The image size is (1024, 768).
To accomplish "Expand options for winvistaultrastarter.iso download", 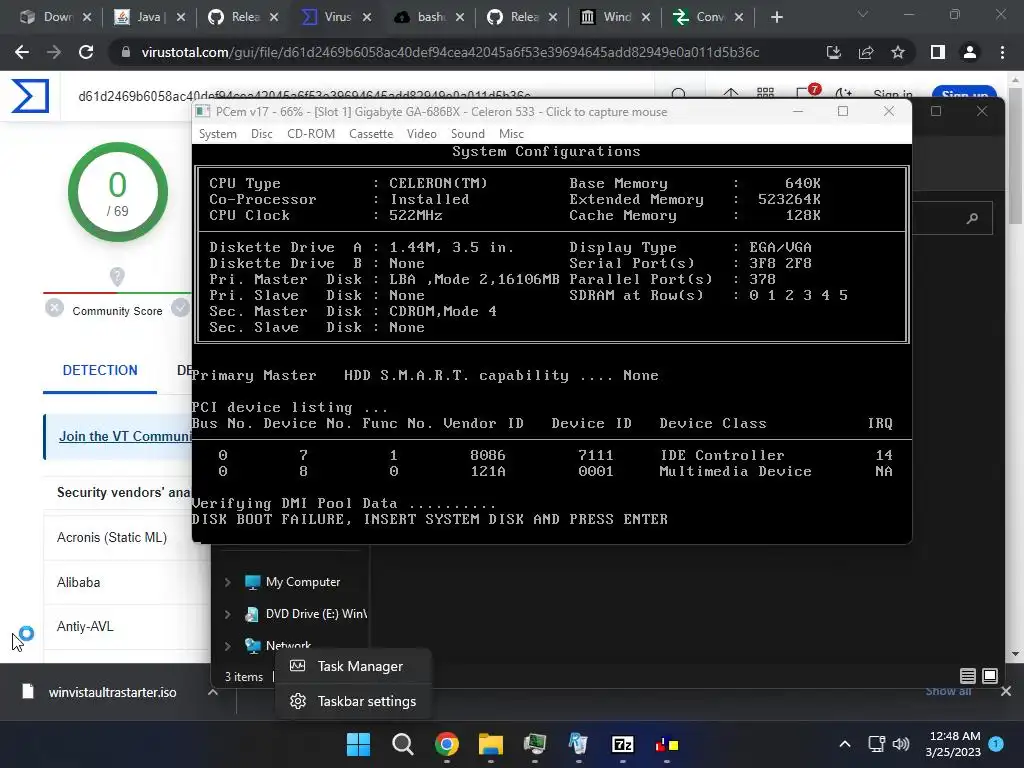I will point(213,692).
